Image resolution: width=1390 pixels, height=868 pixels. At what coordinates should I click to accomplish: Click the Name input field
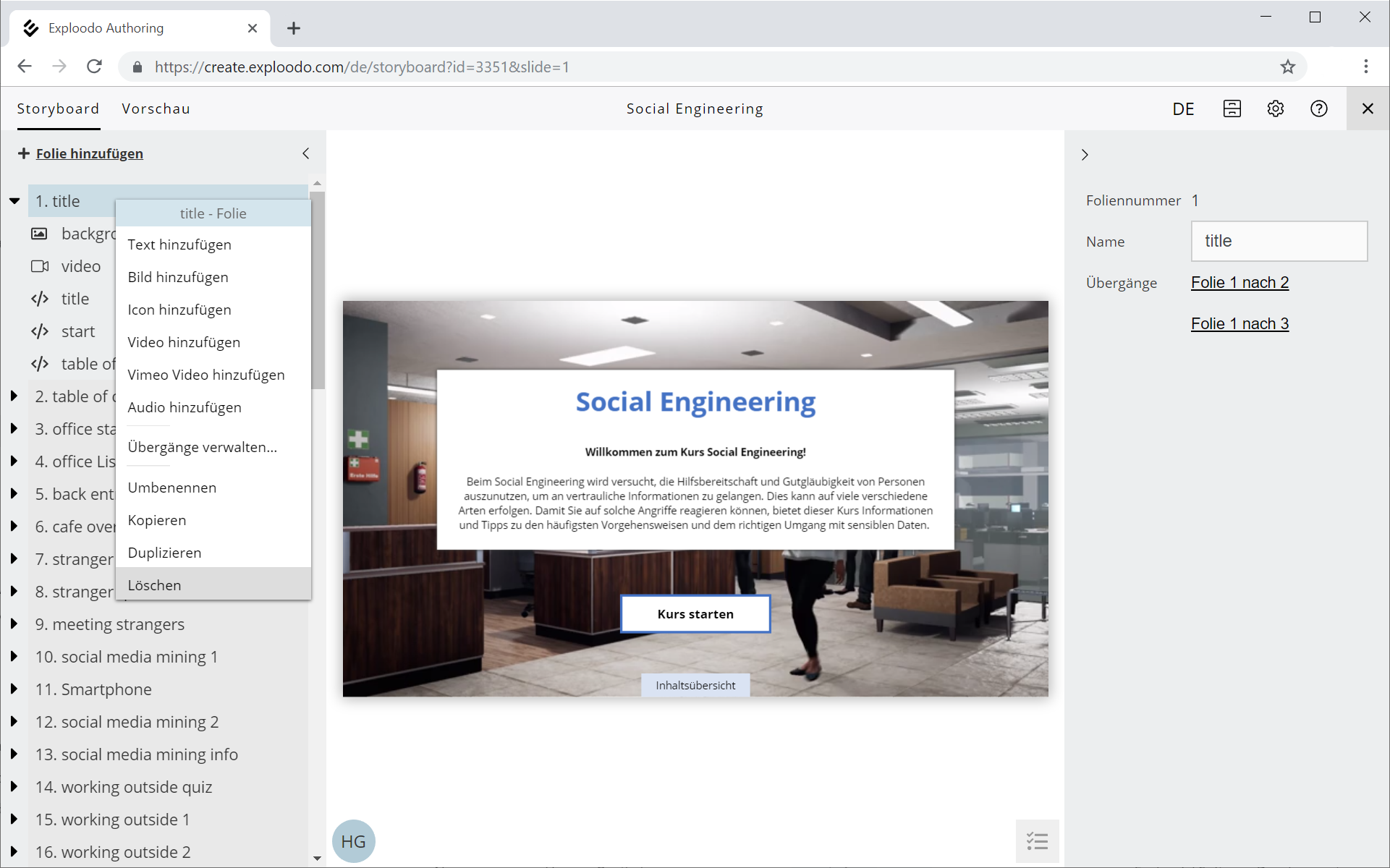tap(1279, 241)
